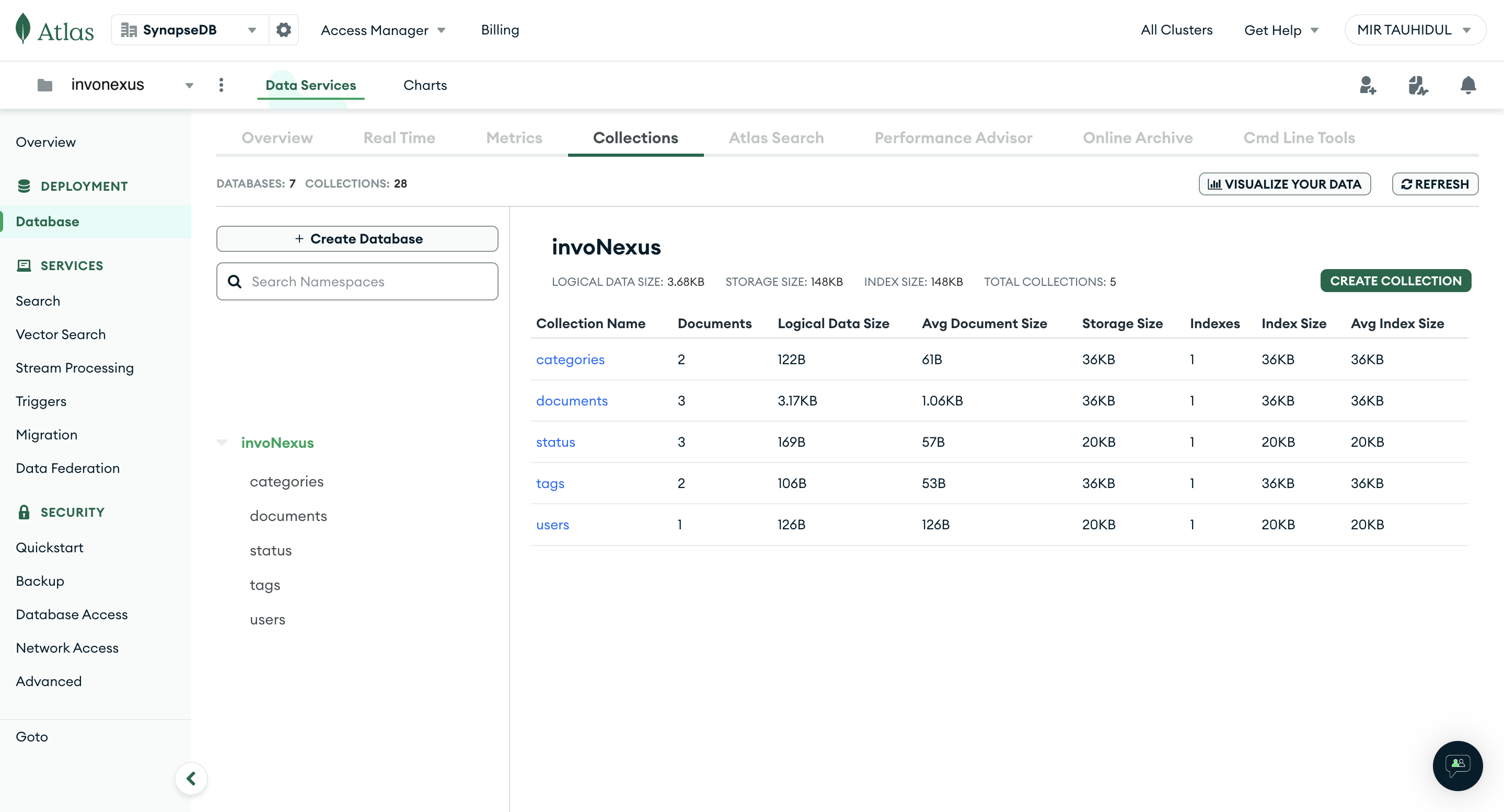Expand the Get Help menu
This screenshot has height=812, width=1504.
pos(1281,30)
